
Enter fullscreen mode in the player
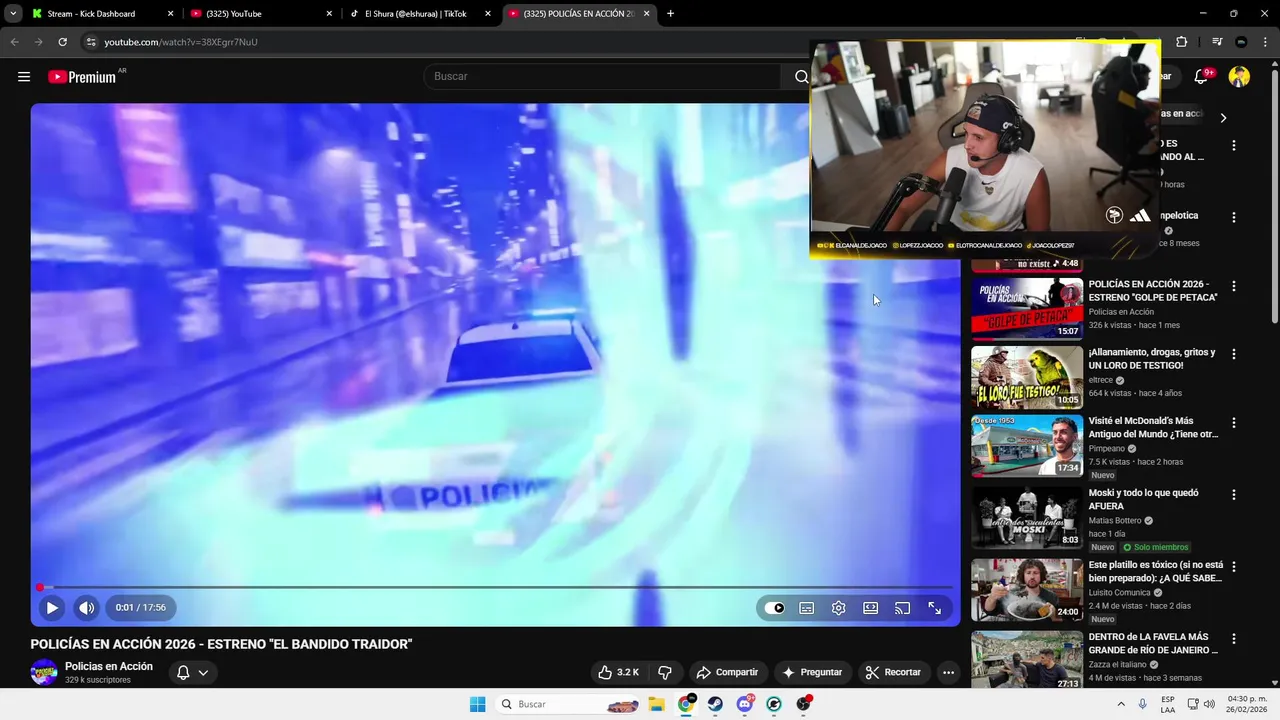click(x=935, y=608)
